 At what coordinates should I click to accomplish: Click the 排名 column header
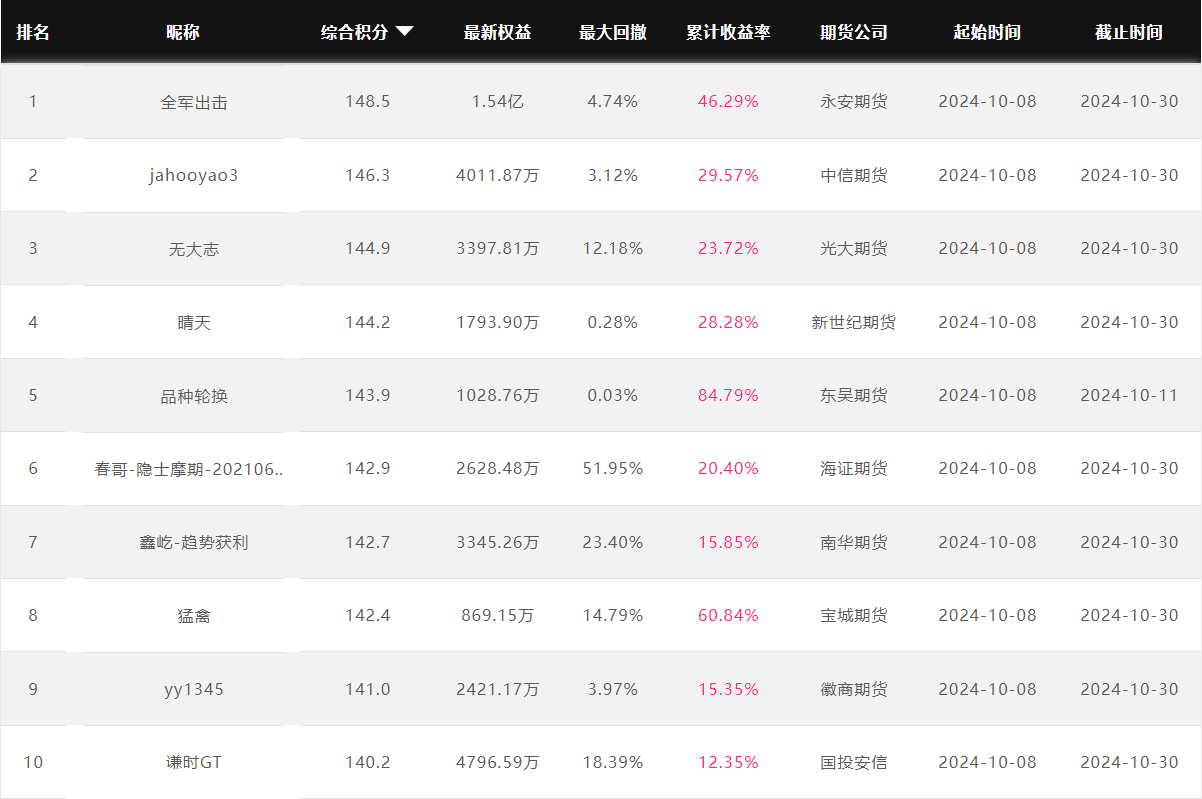[x=33, y=32]
